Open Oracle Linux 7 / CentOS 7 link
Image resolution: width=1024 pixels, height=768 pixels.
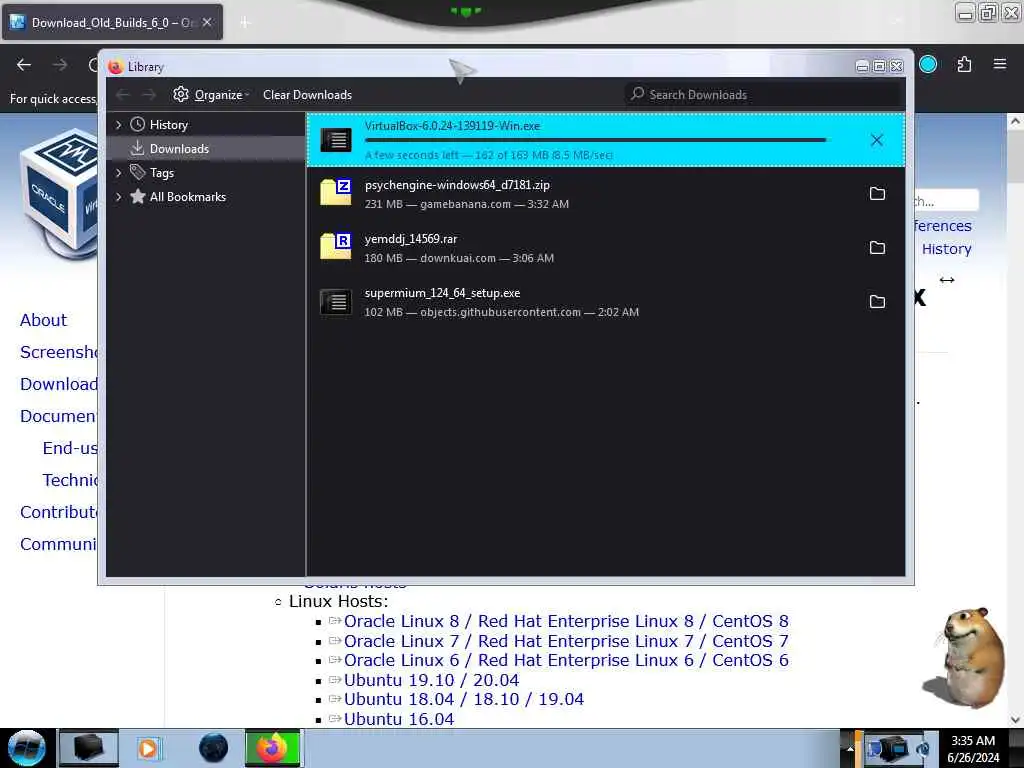tap(566, 641)
